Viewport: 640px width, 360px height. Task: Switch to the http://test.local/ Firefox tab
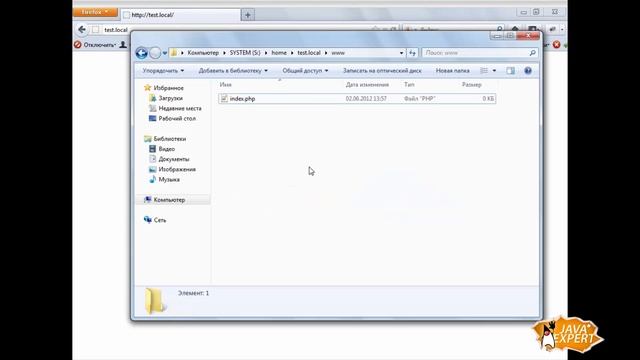click(181, 15)
